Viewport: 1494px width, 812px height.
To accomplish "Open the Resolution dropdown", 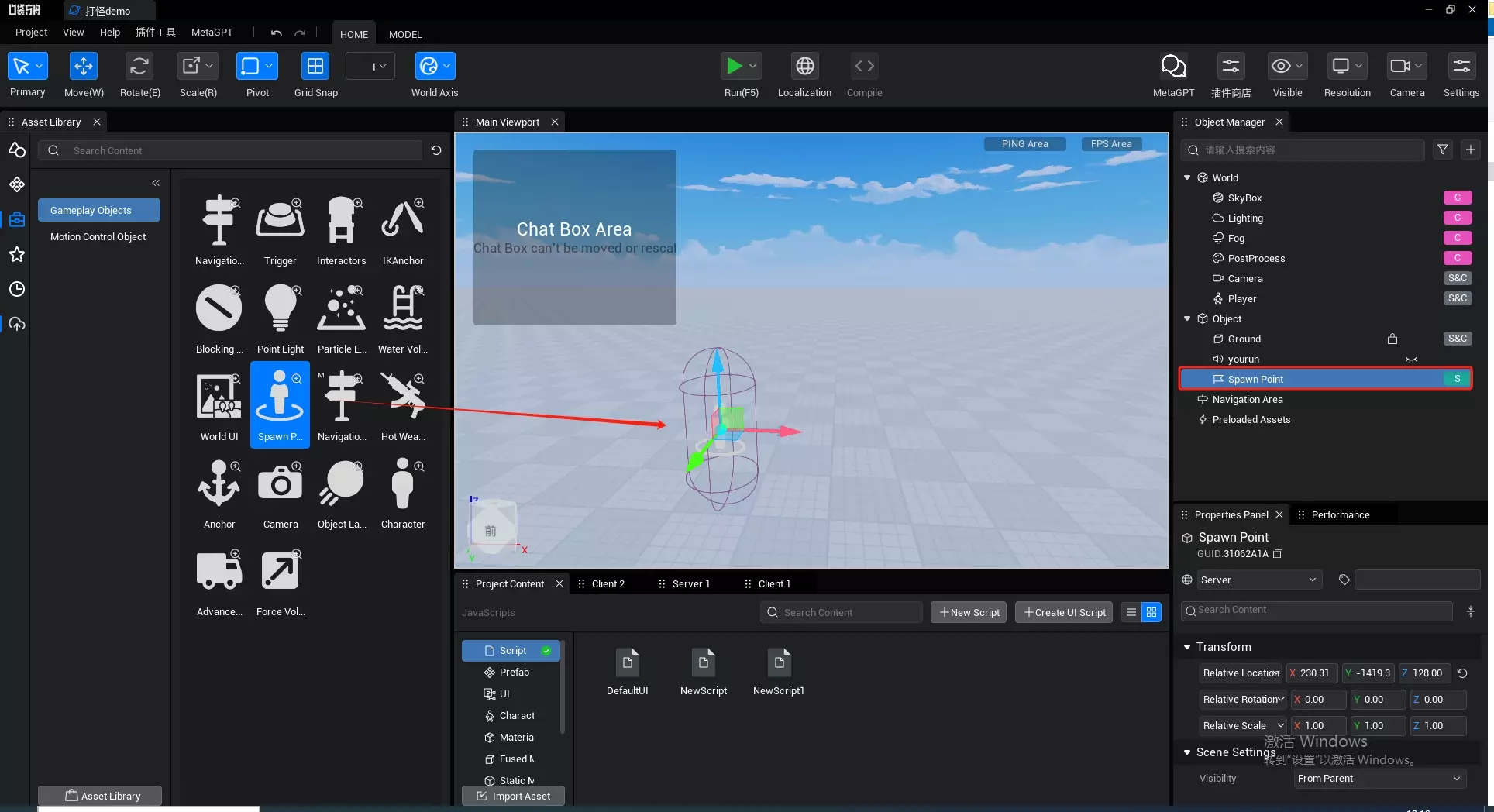I will [x=1347, y=67].
